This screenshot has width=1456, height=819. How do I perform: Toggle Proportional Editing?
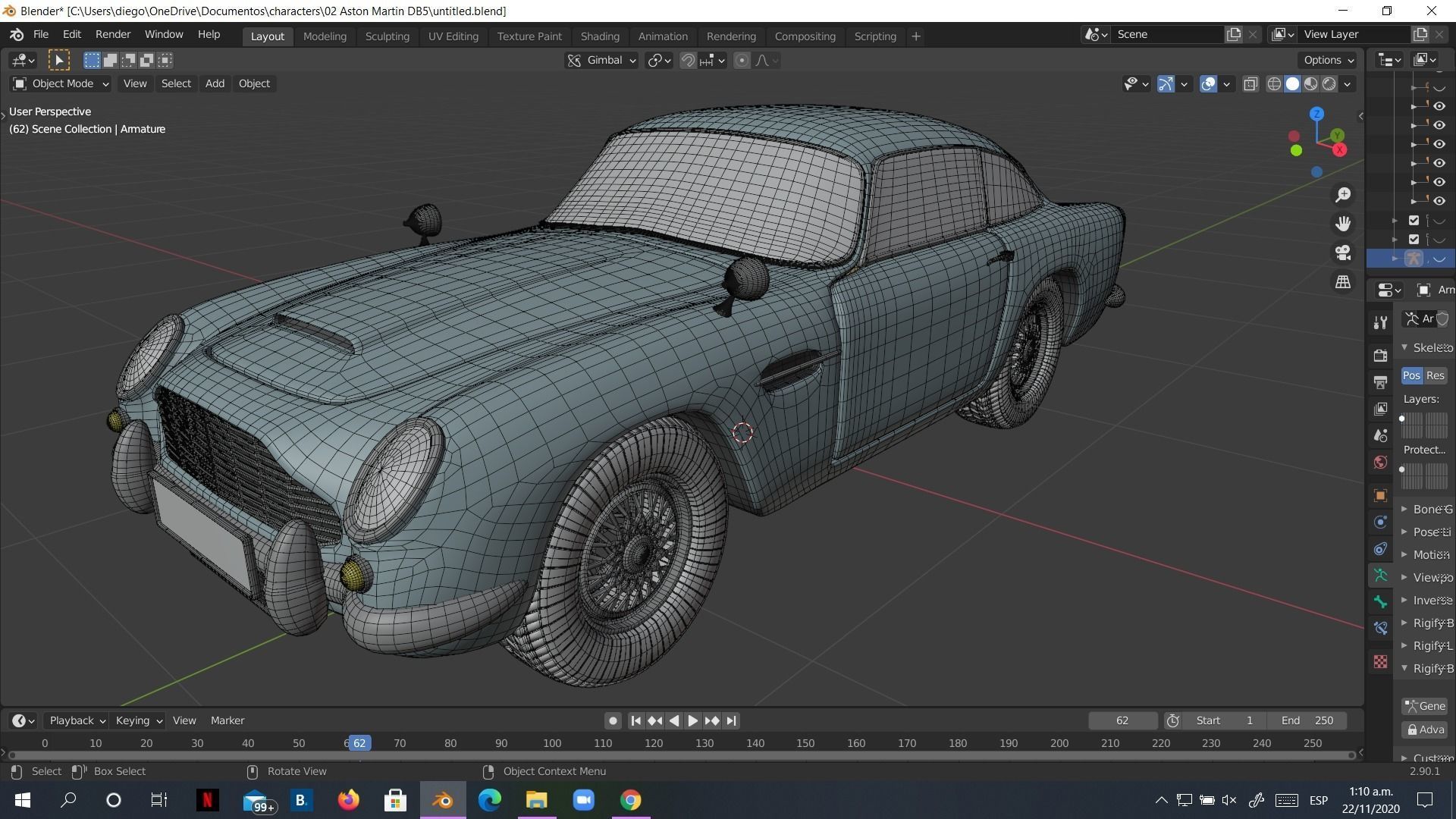tap(742, 61)
